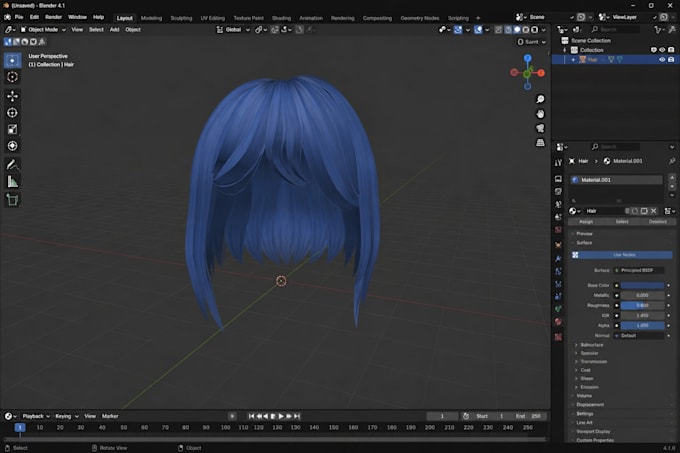Screen dimensions: 680x453
Task: Click the blue Z axis gizmo handle
Action: (527, 58)
